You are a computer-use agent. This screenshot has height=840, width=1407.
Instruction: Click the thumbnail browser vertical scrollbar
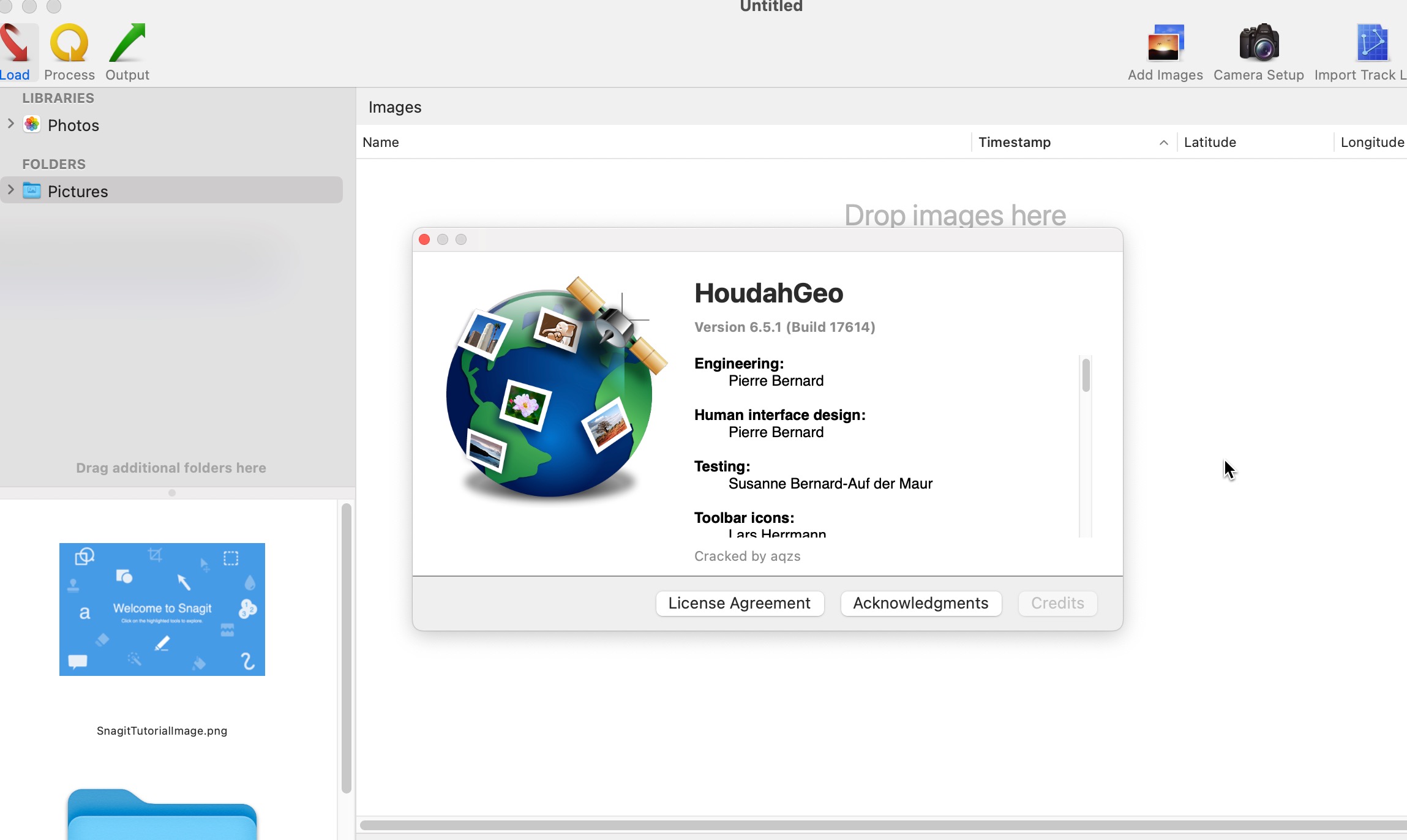(x=346, y=648)
